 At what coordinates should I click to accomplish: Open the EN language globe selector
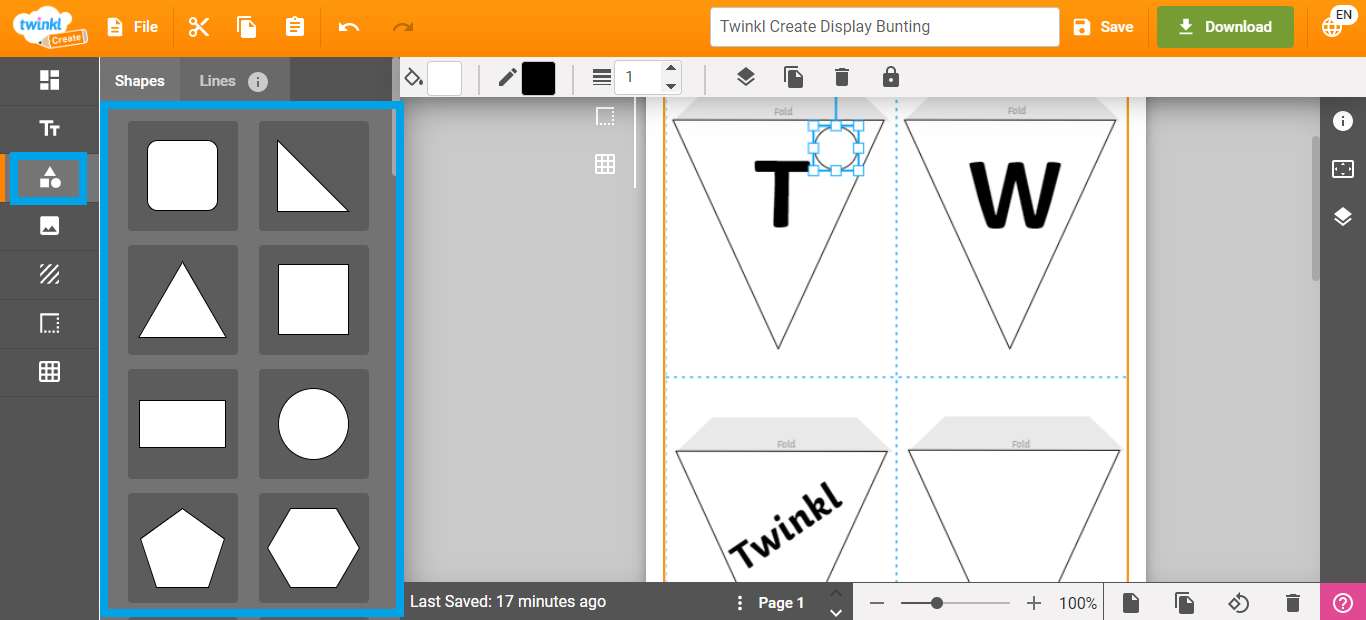click(x=1337, y=24)
